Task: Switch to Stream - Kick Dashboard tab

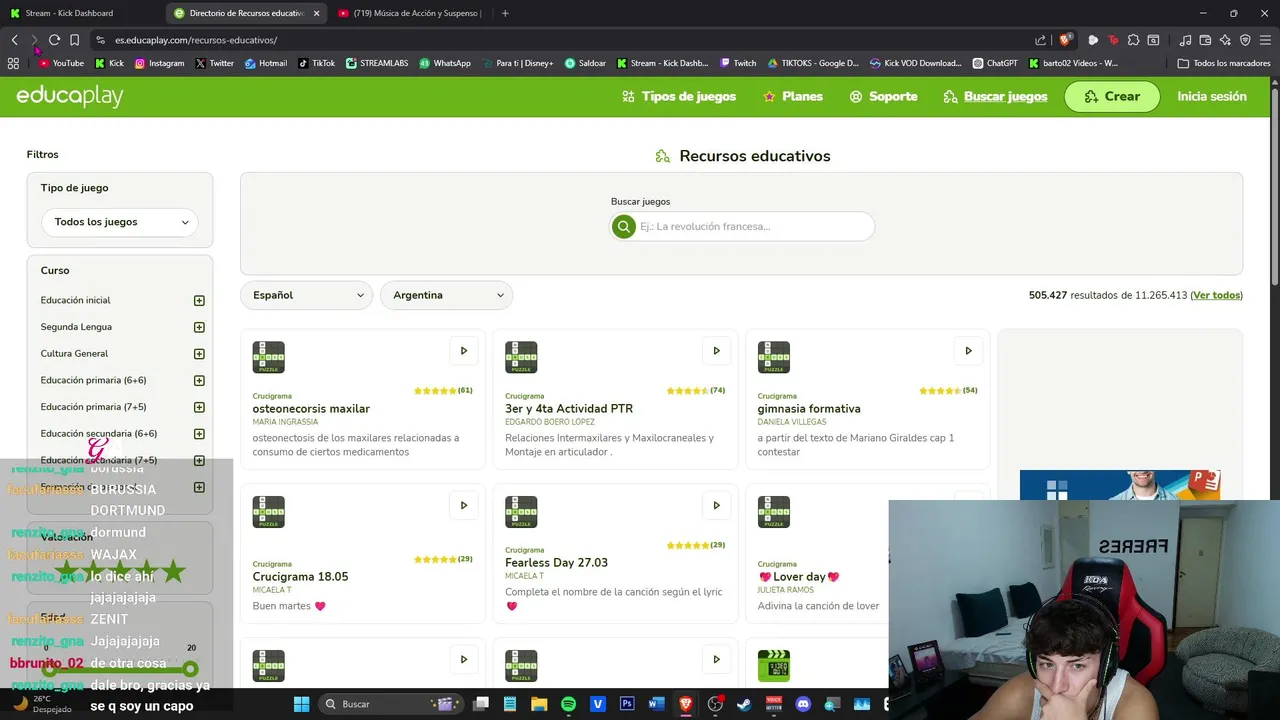Action: click(x=78, y=13)
